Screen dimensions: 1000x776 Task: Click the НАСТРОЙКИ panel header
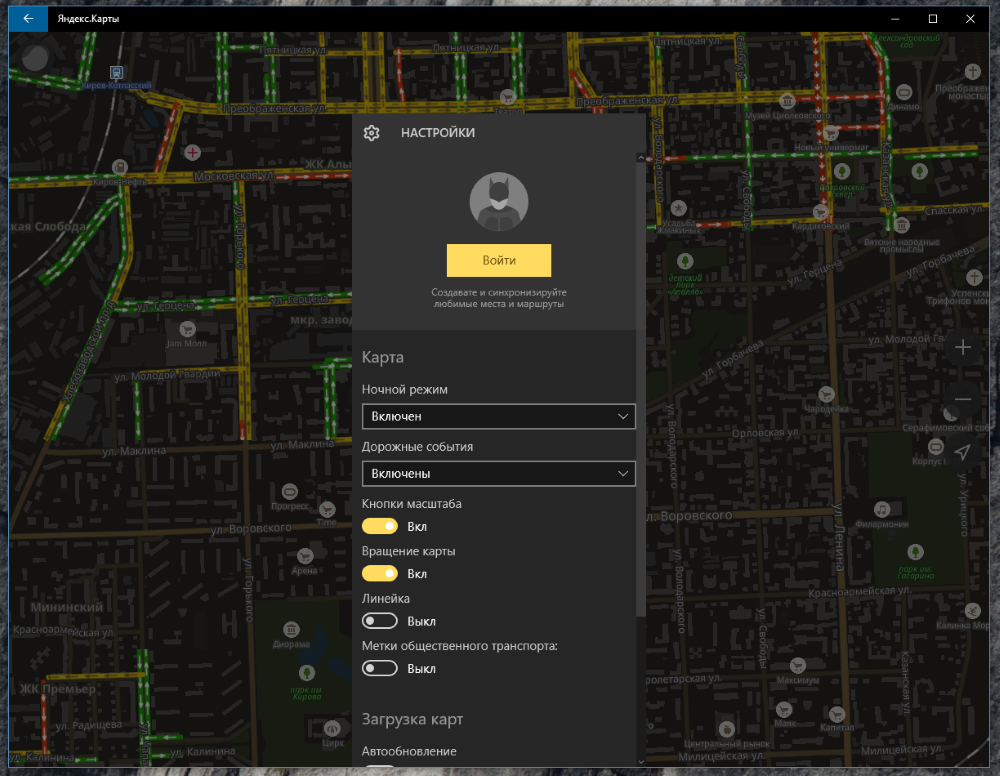coord(438,133)
